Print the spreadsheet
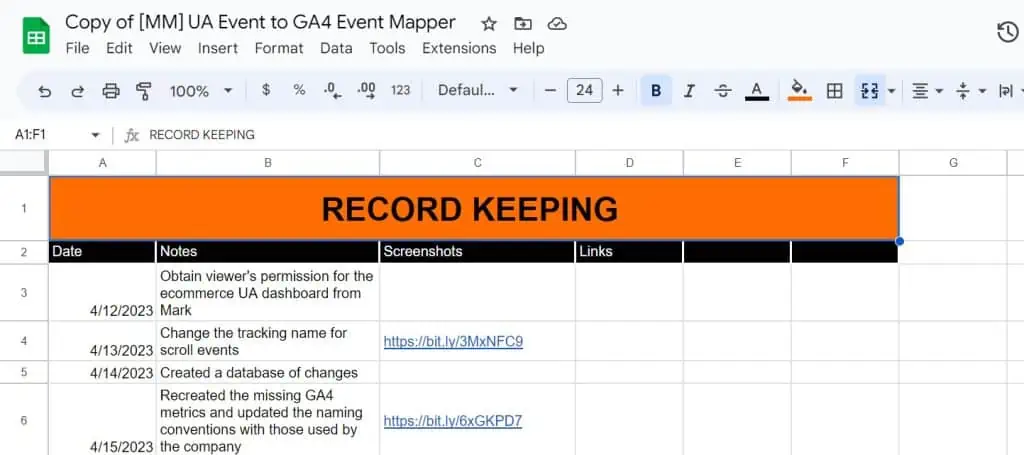The height and width of the screenshot is (455, 1024). click(x=111, y=91)
